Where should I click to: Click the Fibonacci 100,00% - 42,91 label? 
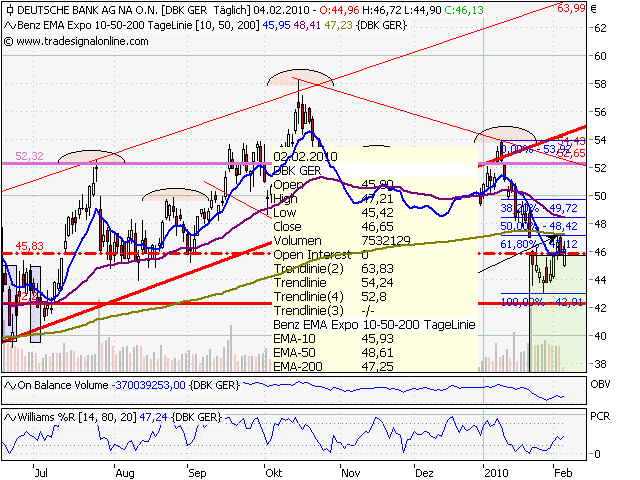tap(541, 302)
